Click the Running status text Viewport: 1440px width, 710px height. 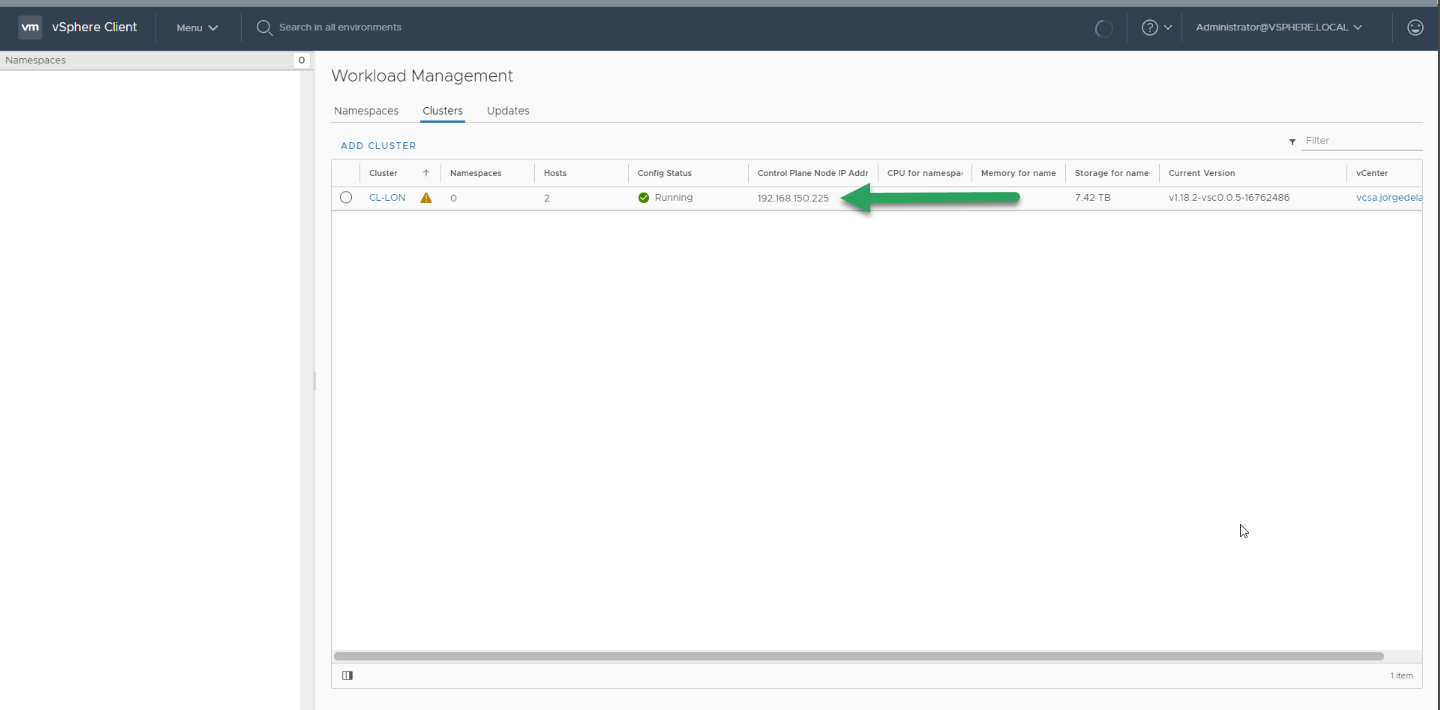[x=674, y=198]
